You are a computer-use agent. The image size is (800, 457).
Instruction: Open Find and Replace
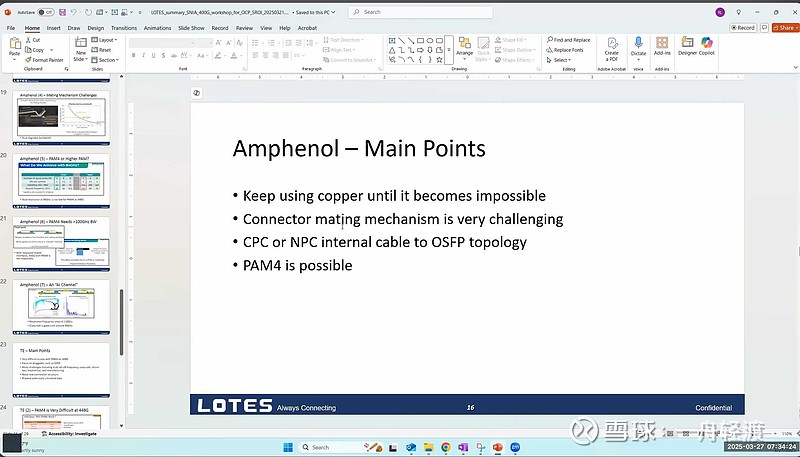coord(568,40)
